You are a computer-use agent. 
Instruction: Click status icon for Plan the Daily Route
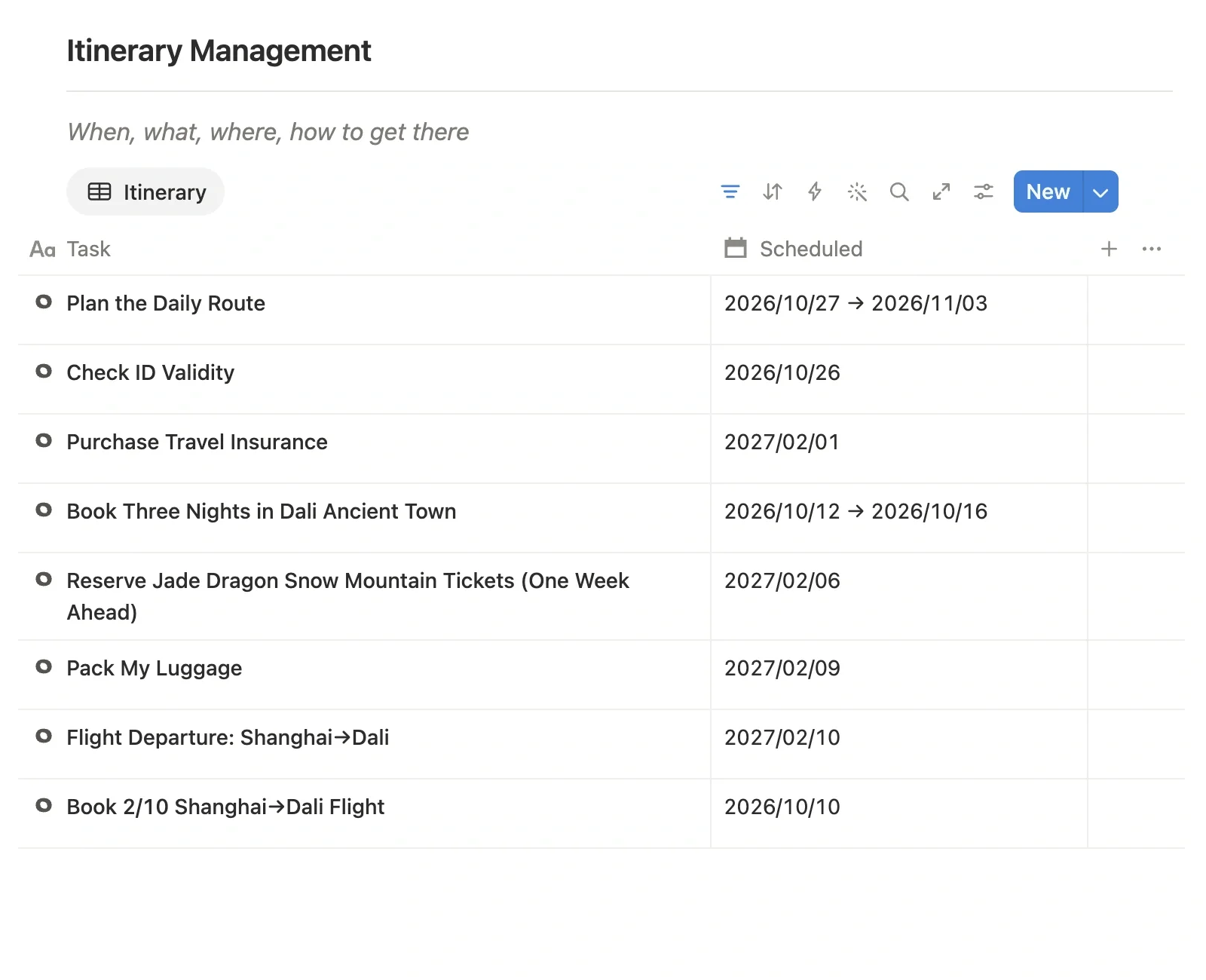[44, 302]
